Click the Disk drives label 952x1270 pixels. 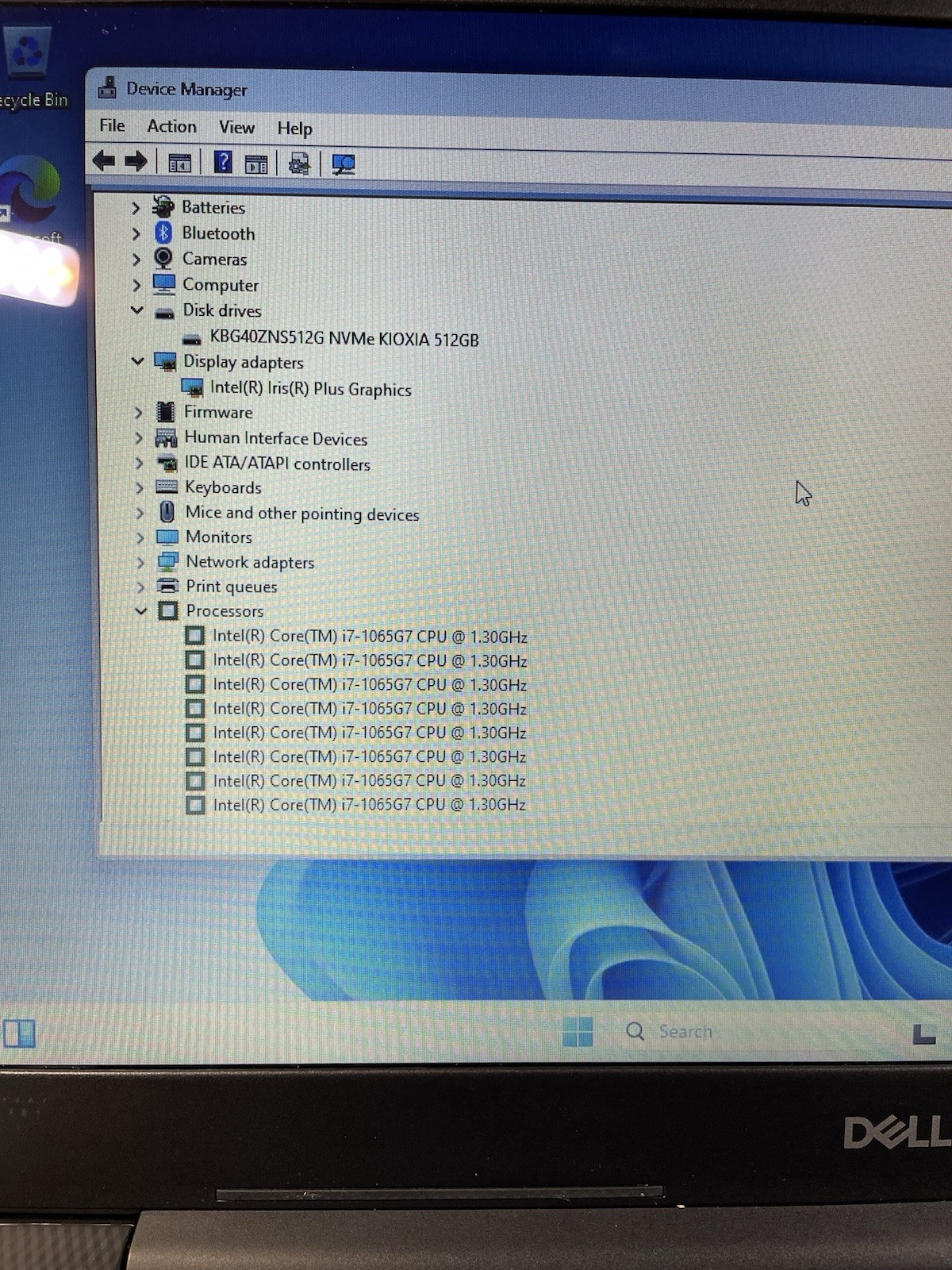pyautogui.click(x=222, y=310)
